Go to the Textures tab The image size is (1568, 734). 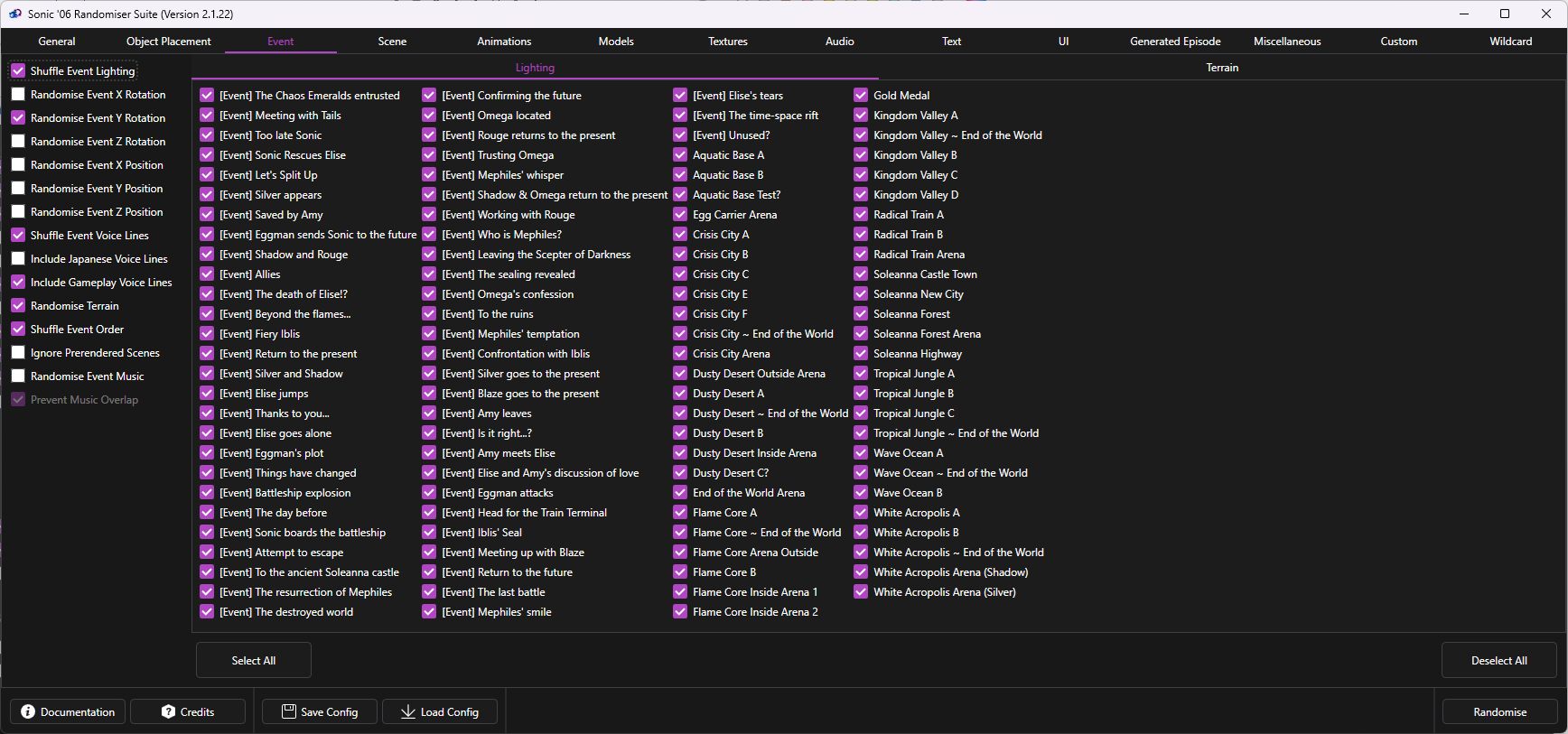coord(728,42)
